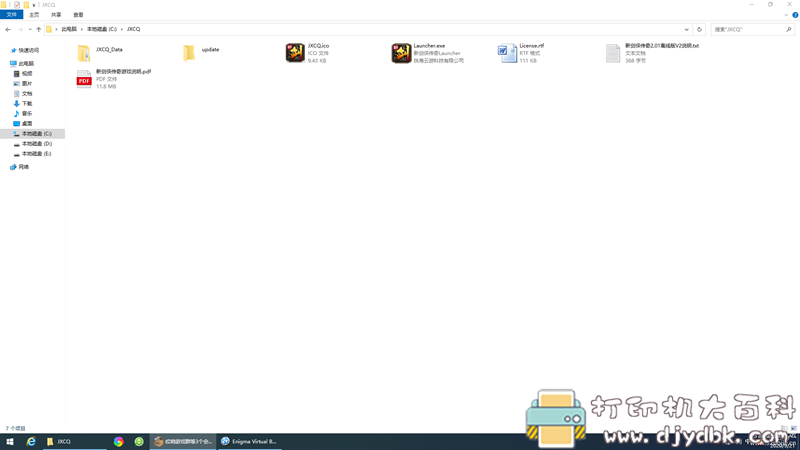
Task: Select the Launcher.exe application icon
Action: click(x=401, y=53)
